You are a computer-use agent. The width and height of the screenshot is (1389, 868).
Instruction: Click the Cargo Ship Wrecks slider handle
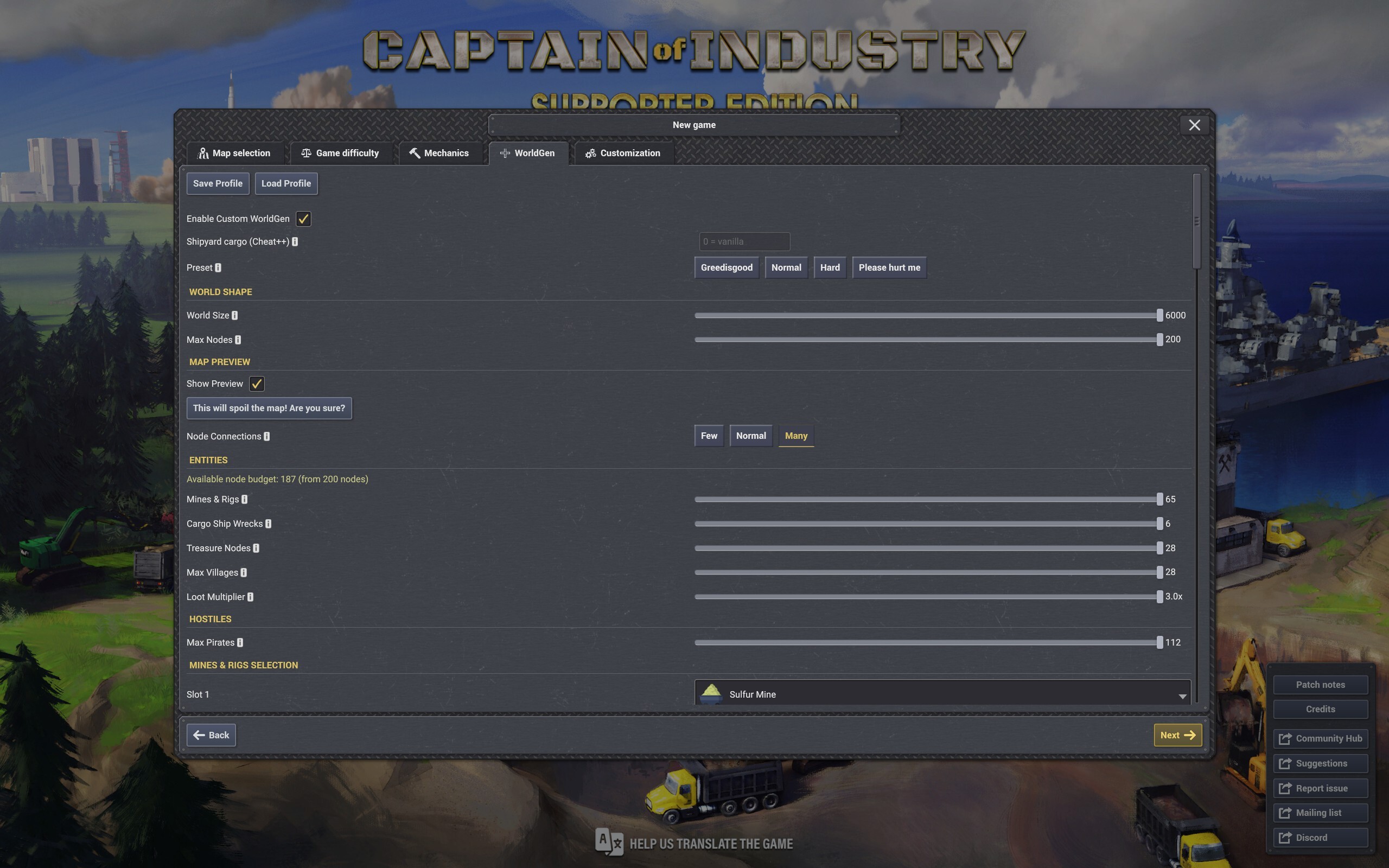pos(1159,524)
